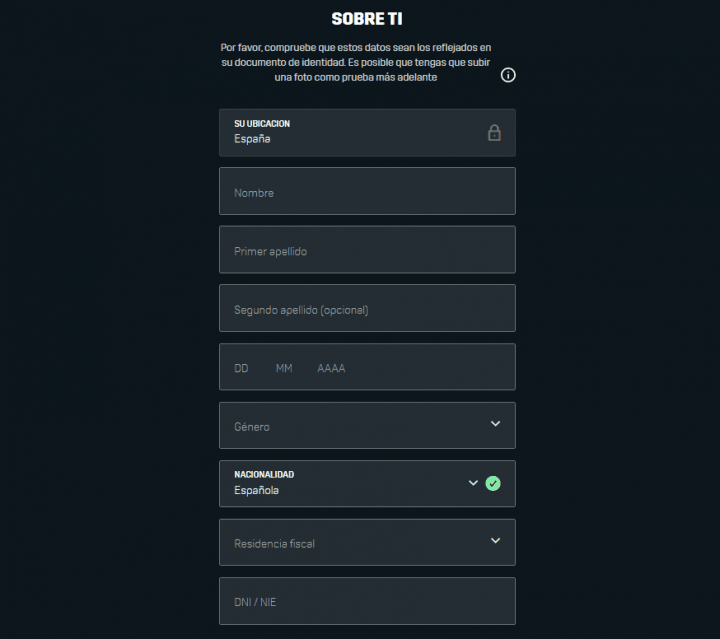Click the lock icon in Su Ubicacion
Viewport: 720px width, 639px height.
494,133
